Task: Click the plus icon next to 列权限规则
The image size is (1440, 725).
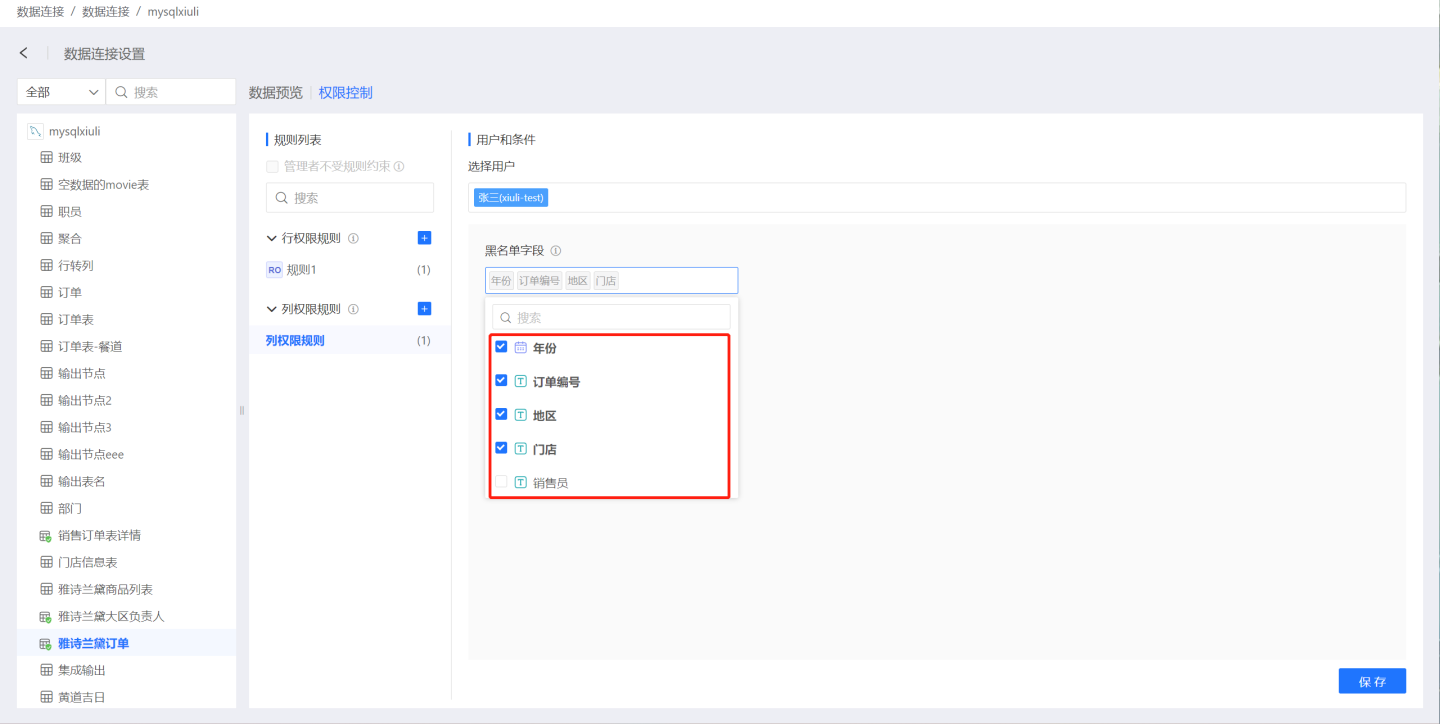Action: point(424,309)
